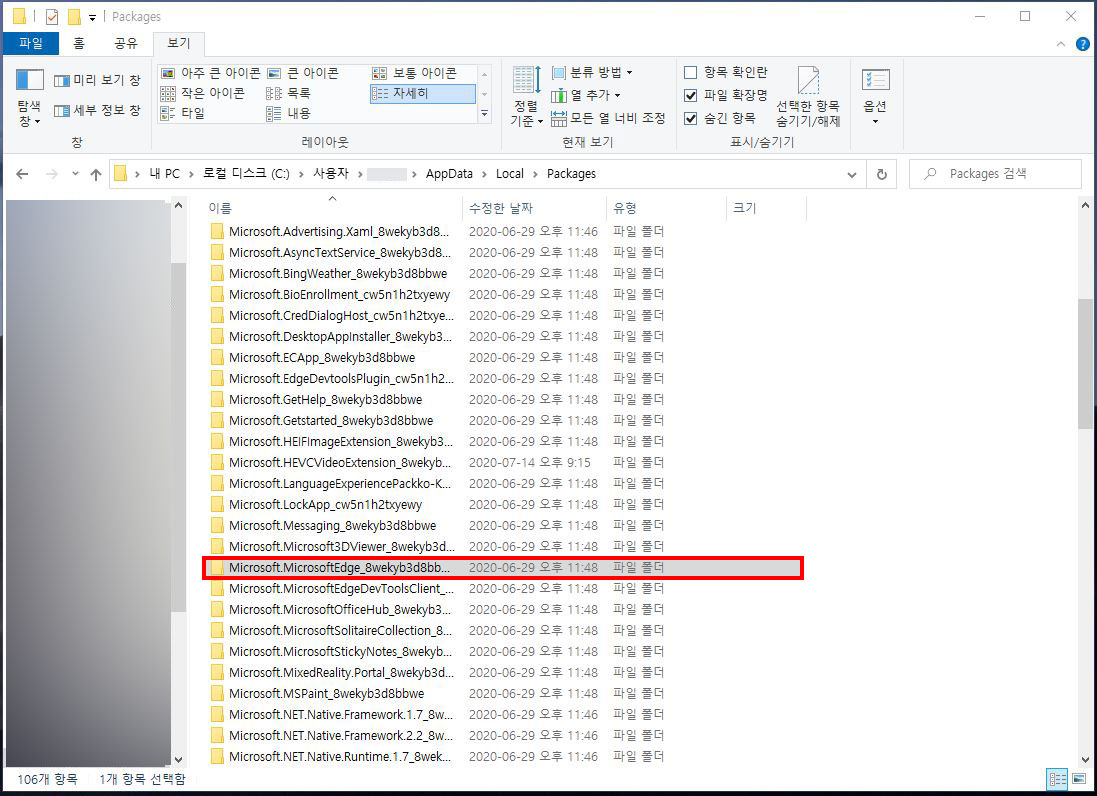The width and height of the screenshot is (1097, 796).
Task: Sort by date modified (수정한 날짜) column
Action: (x=535, y=208)
